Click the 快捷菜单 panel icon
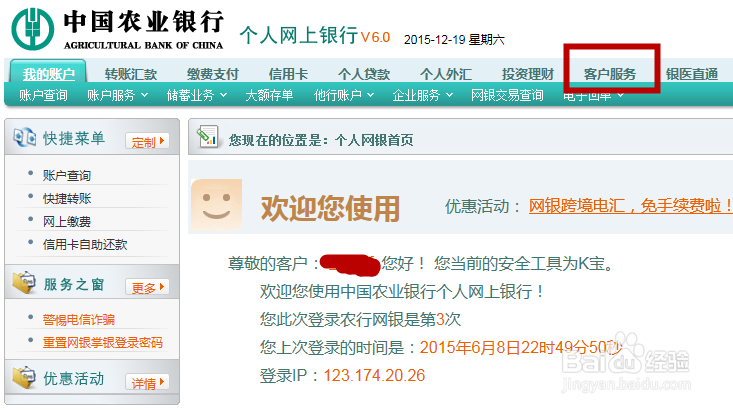 pyautogui.click(x=24, y=137)
